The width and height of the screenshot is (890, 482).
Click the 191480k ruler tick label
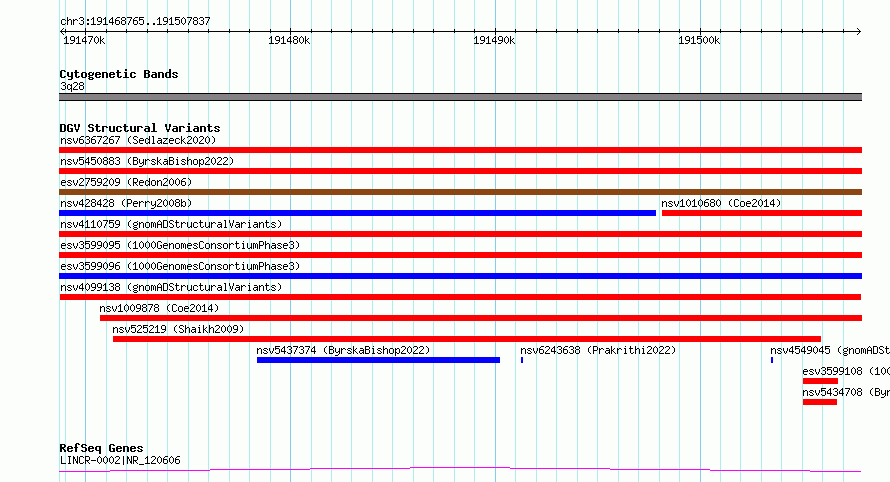click(x=289, y=40)
